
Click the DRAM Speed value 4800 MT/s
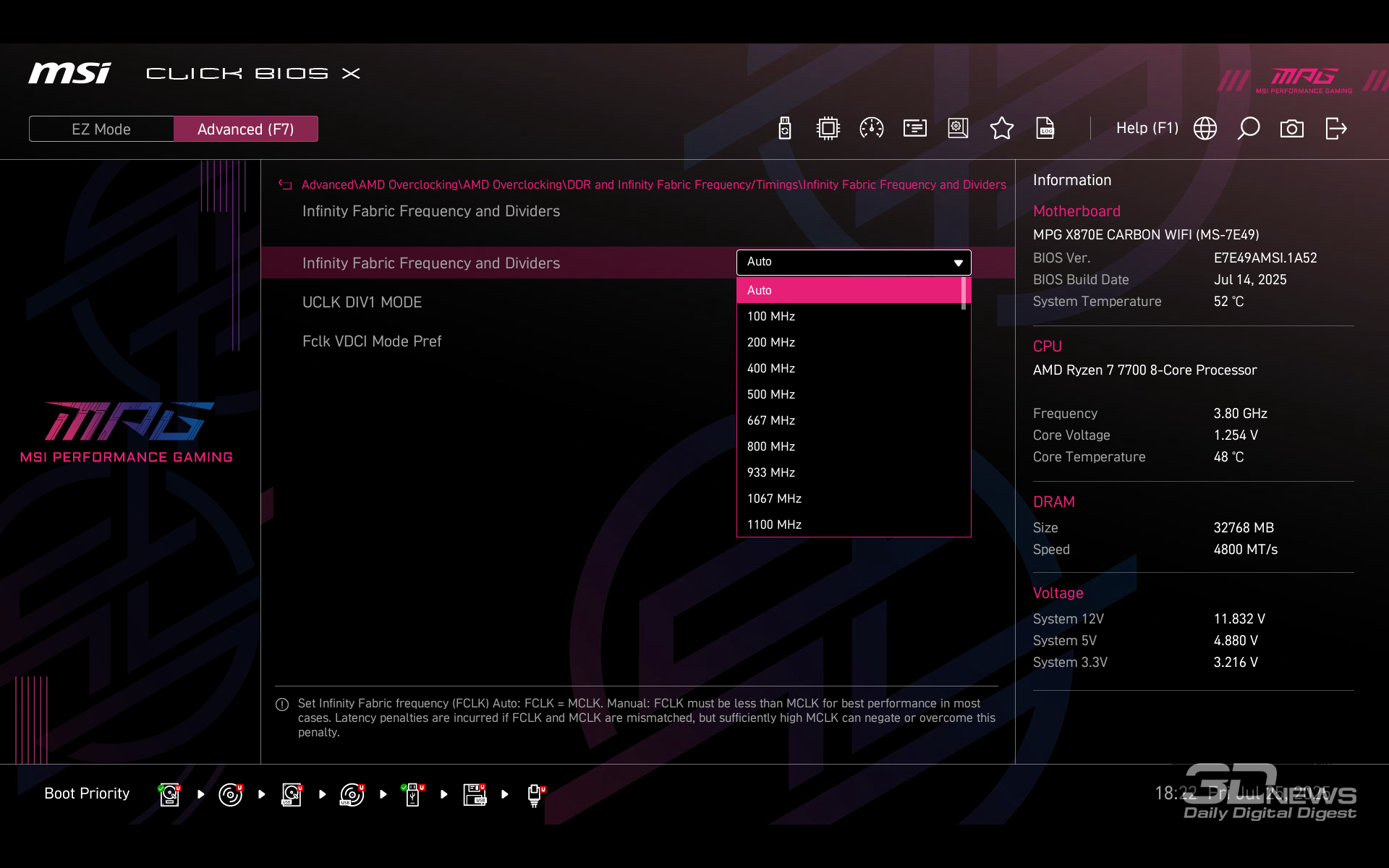[1245, 550]
